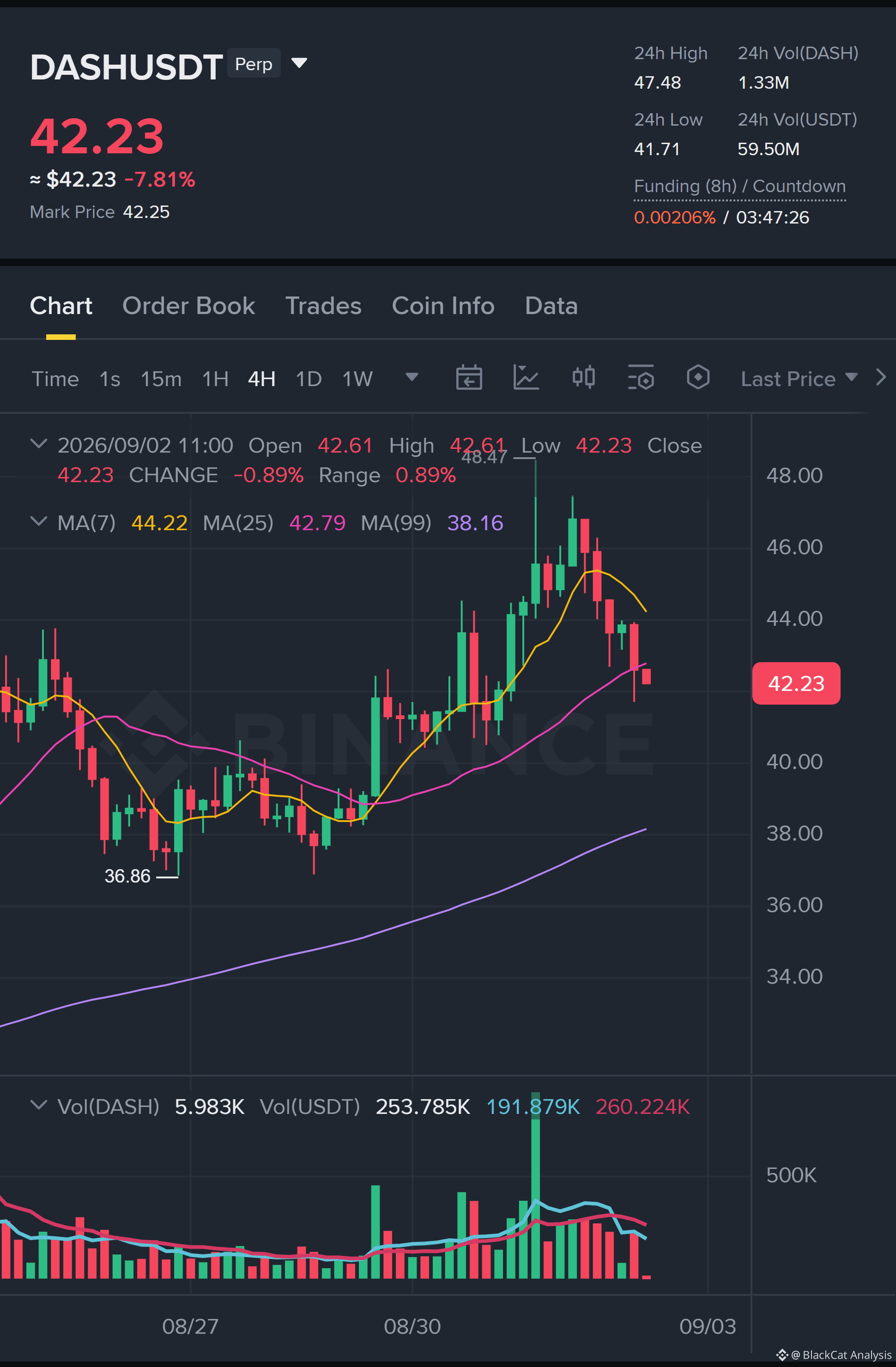The width and height of the screenshot is (896, 1367).
Task: Open the chart display settings icon
Action: pyautogui.click(x=641, y=378)
